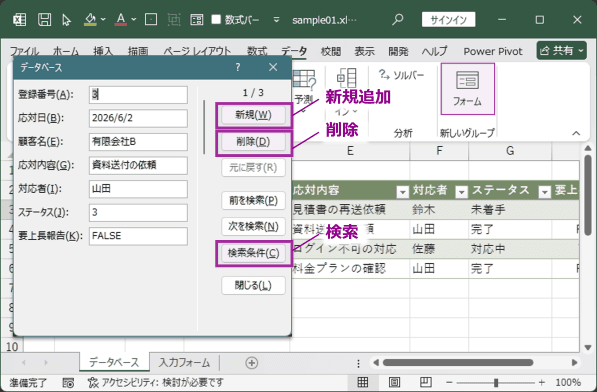Open Customize Quick Access Toolbar dropdown

click(x=277, y=19)
